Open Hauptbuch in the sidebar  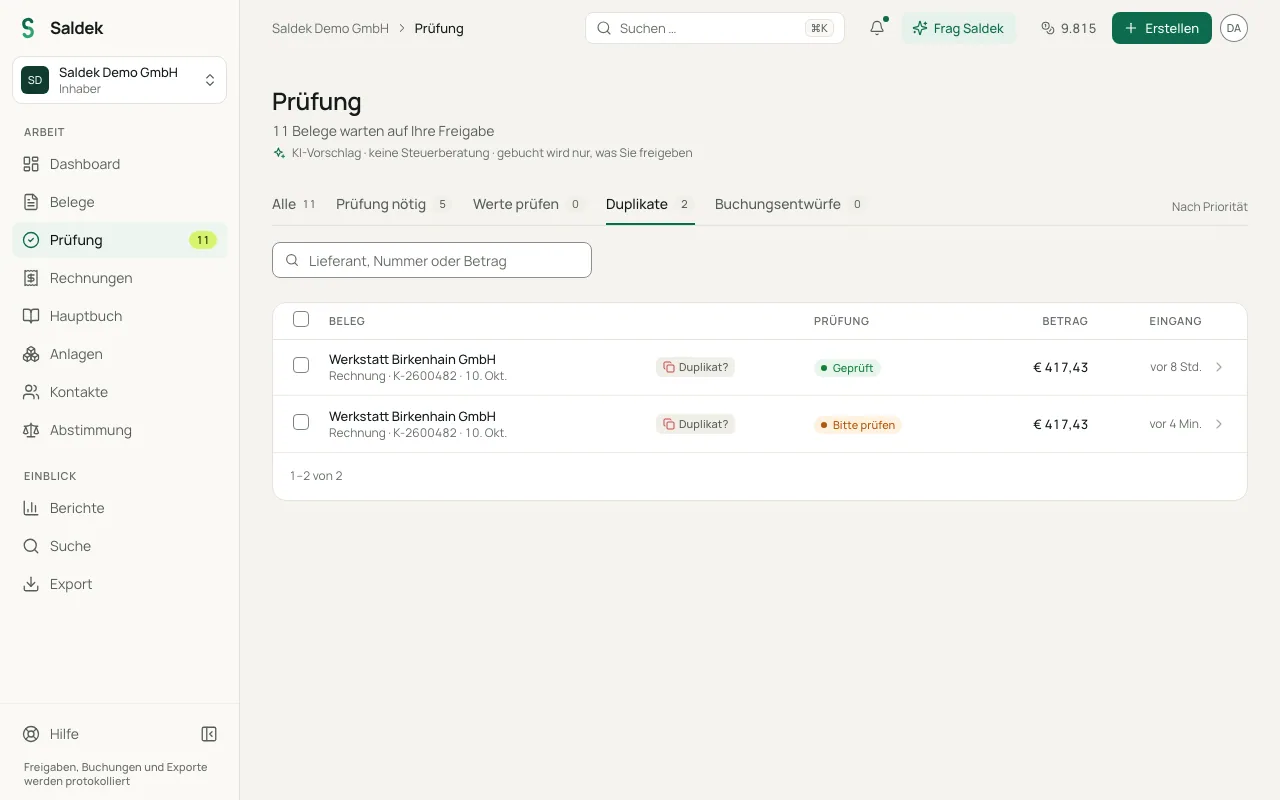coord(120,316)
